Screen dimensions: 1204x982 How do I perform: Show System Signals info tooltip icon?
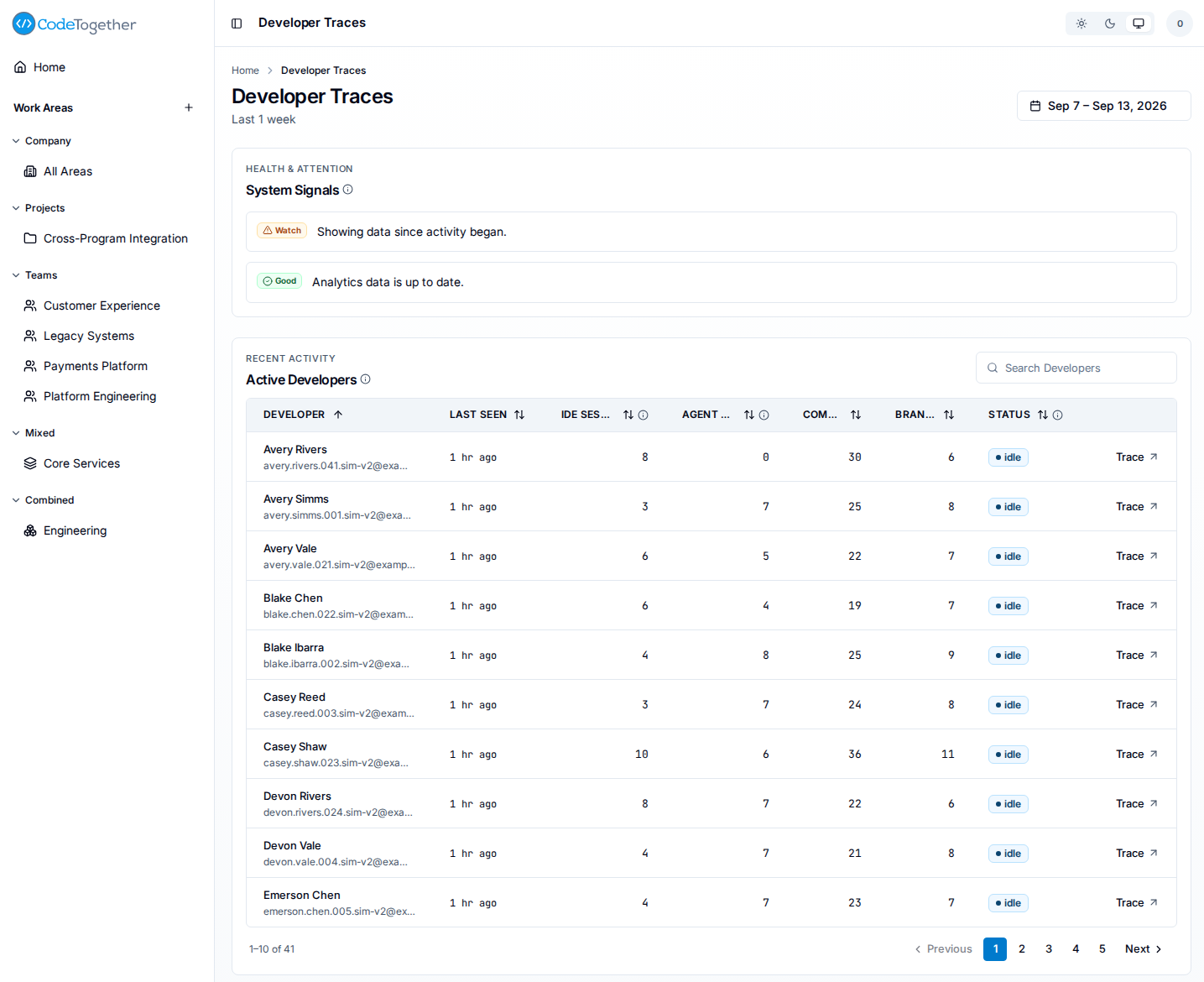point(348,190)
